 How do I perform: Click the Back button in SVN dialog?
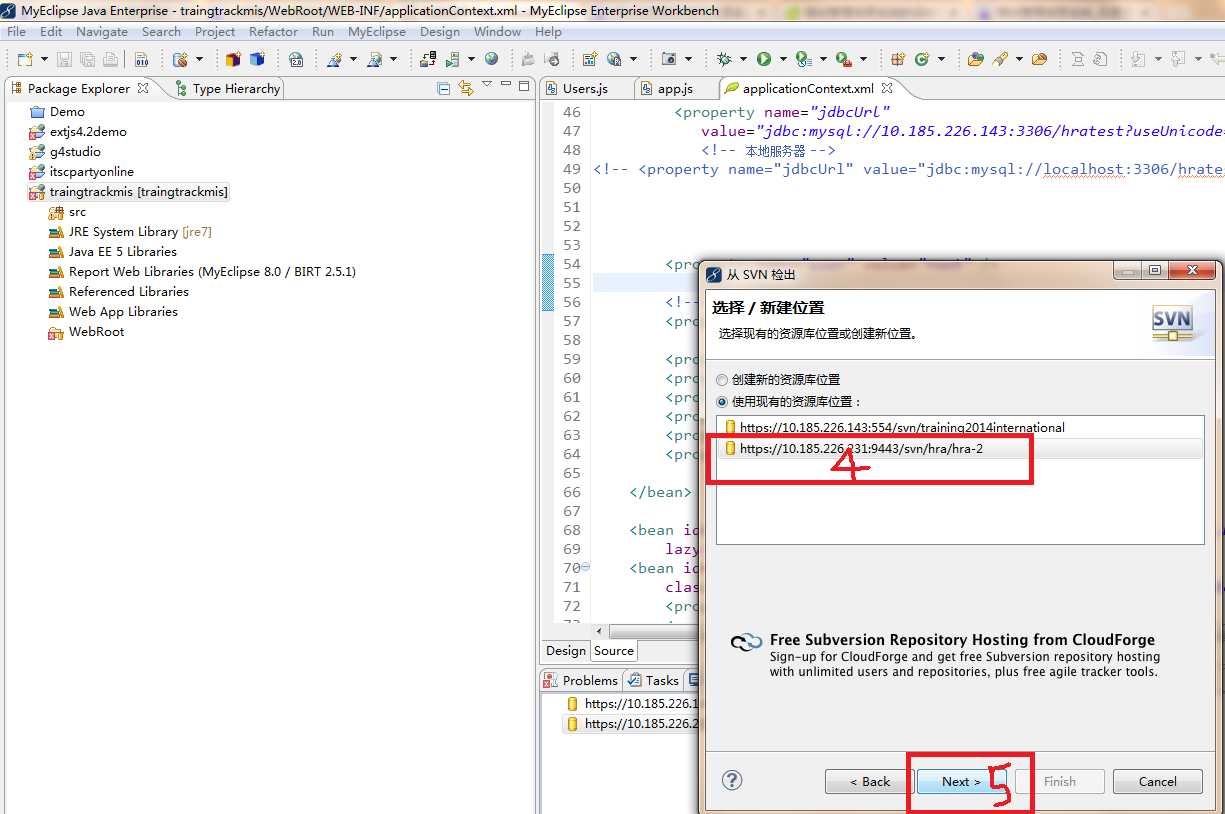point(870,781)
